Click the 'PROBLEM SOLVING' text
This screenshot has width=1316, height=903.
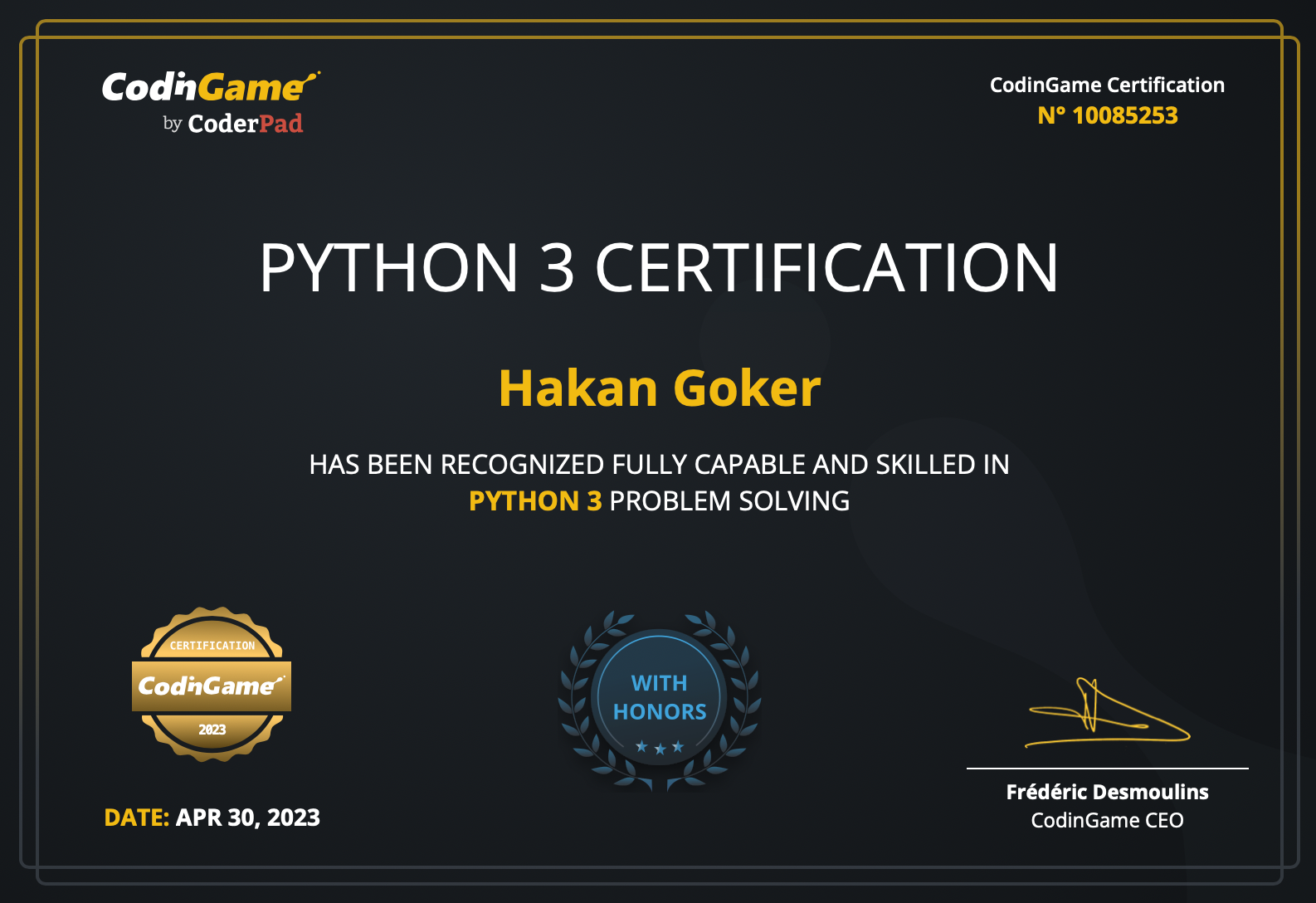click(729, 501)
